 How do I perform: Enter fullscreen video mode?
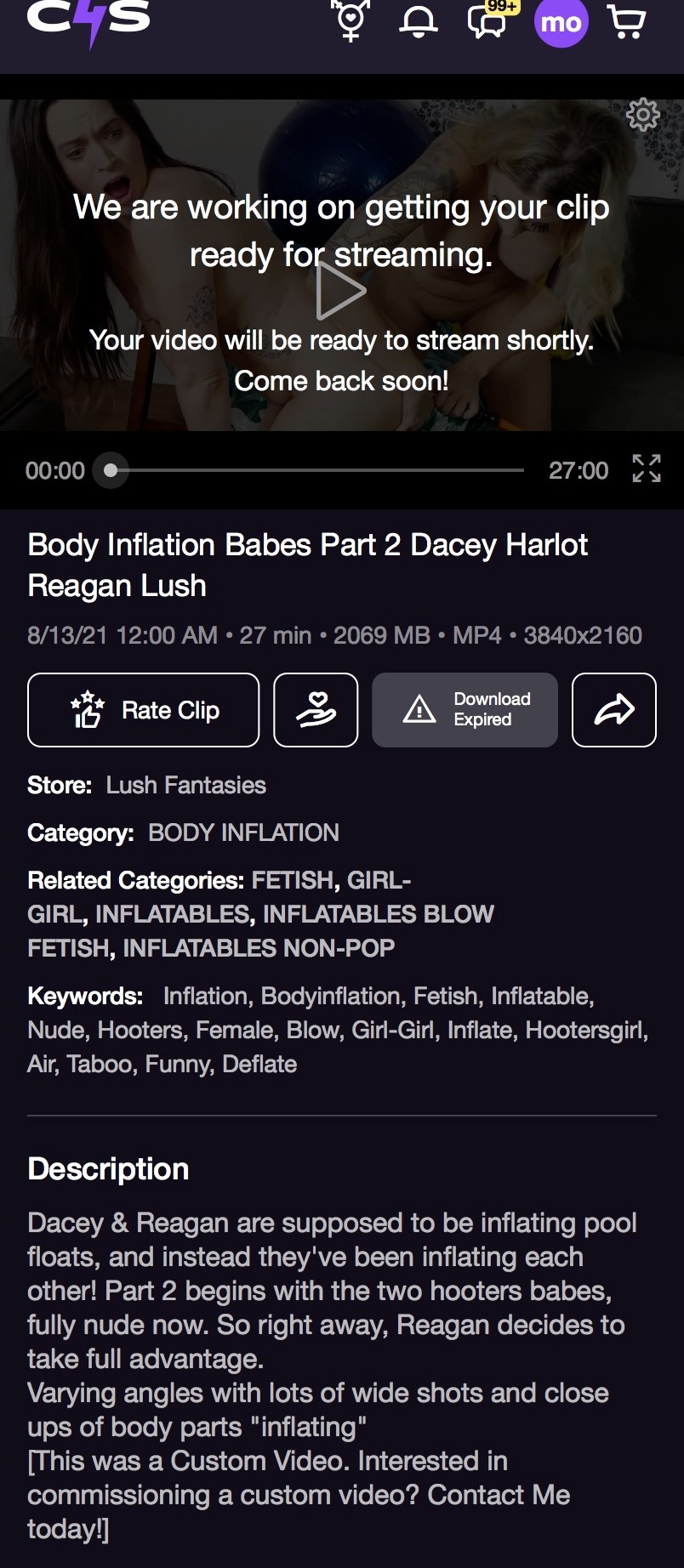[647, 469]
